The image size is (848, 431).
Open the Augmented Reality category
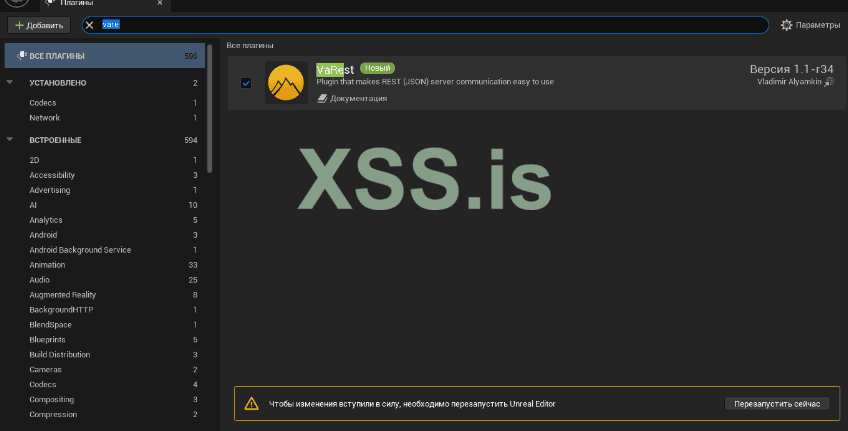(63, 295)
